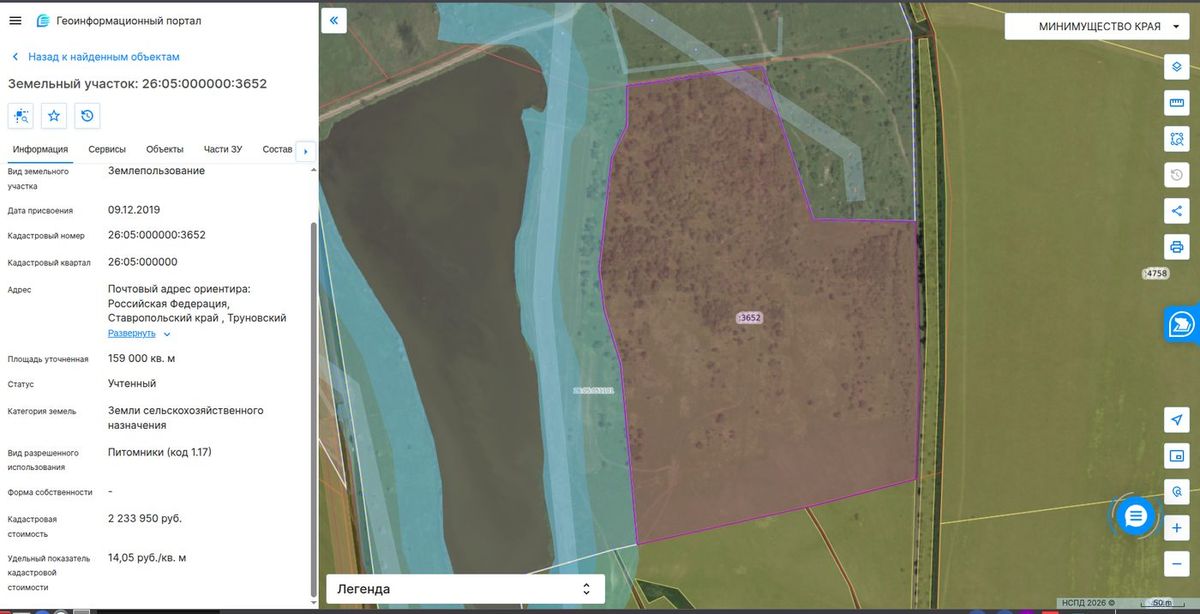1200x614 pixels.
Task: Open the map layers panel
Action: 1176,66
